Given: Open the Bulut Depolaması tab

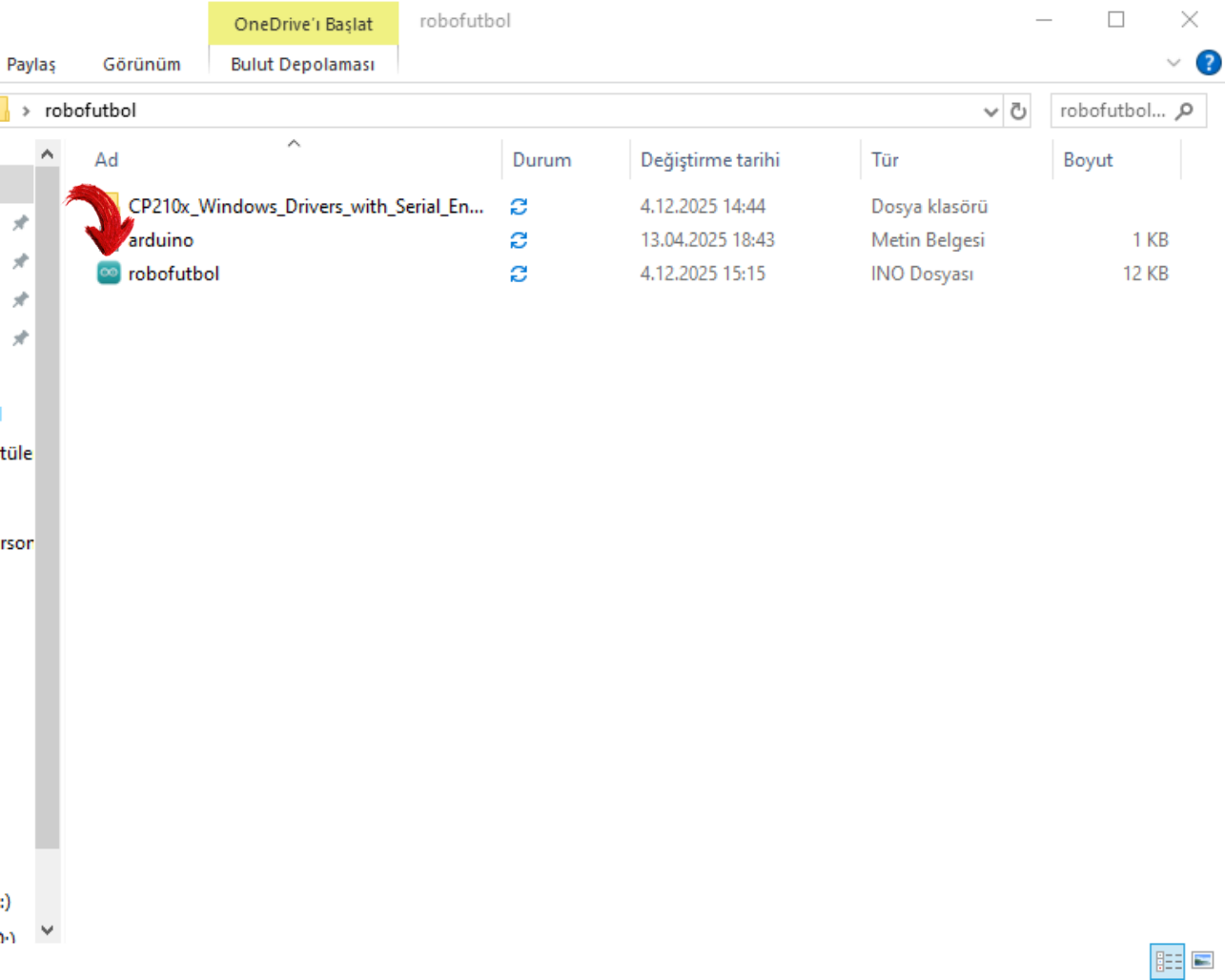Looking at the screenshot, I should click(x=302, y=64).
